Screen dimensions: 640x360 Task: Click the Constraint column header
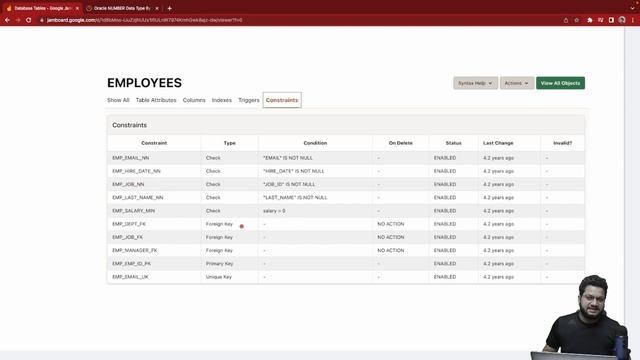click(154, 143)
